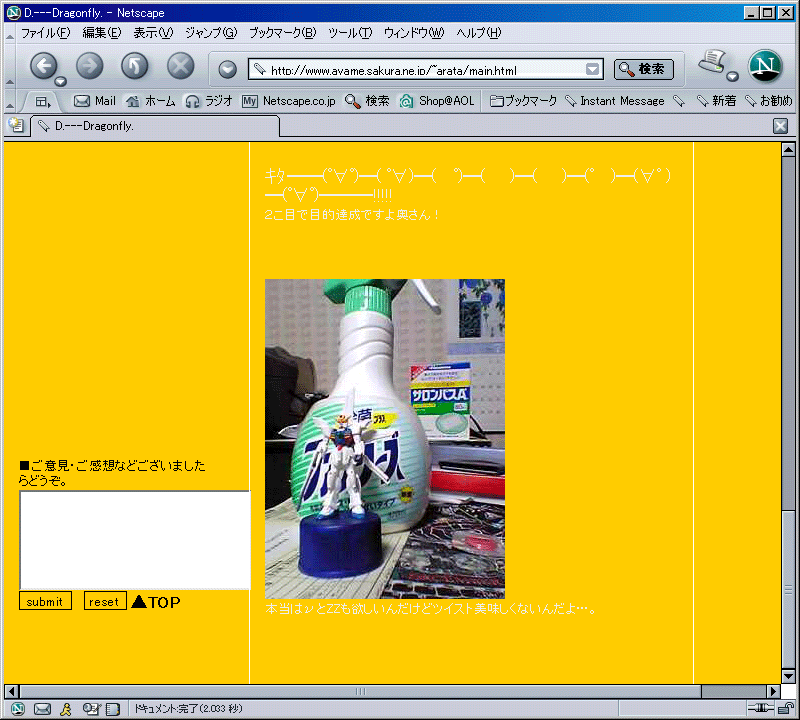Open the Back button history dropdown arrow
The height and width of the screenshot is (720, 800).
(x=61, y=81)
